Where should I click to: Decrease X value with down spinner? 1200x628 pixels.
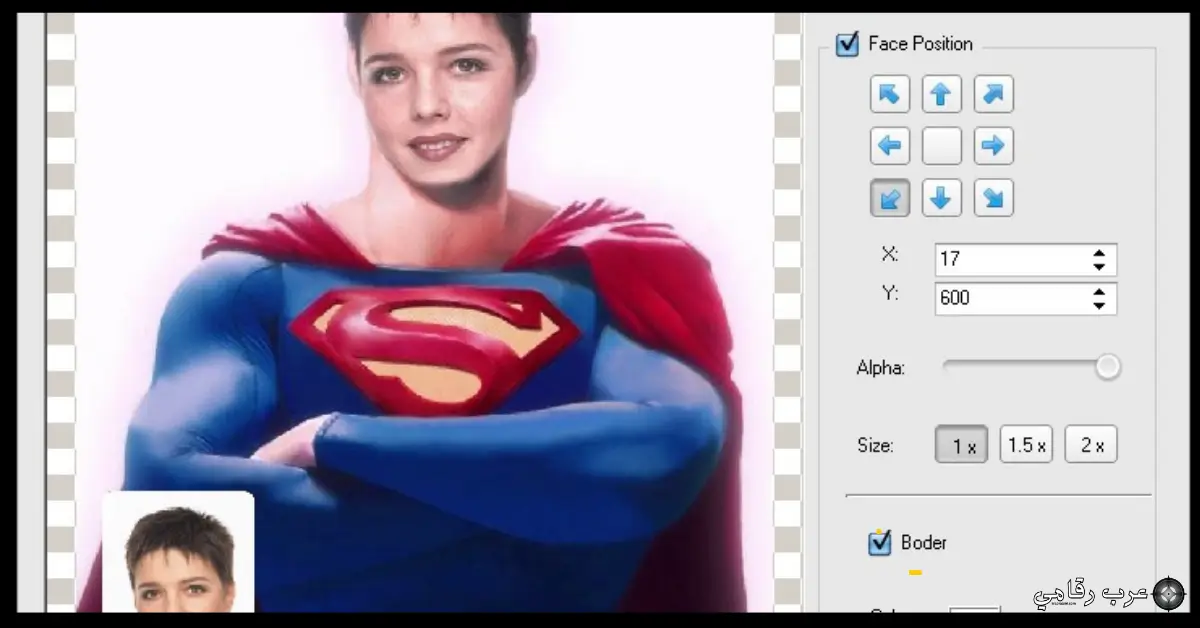point(1099,266)
